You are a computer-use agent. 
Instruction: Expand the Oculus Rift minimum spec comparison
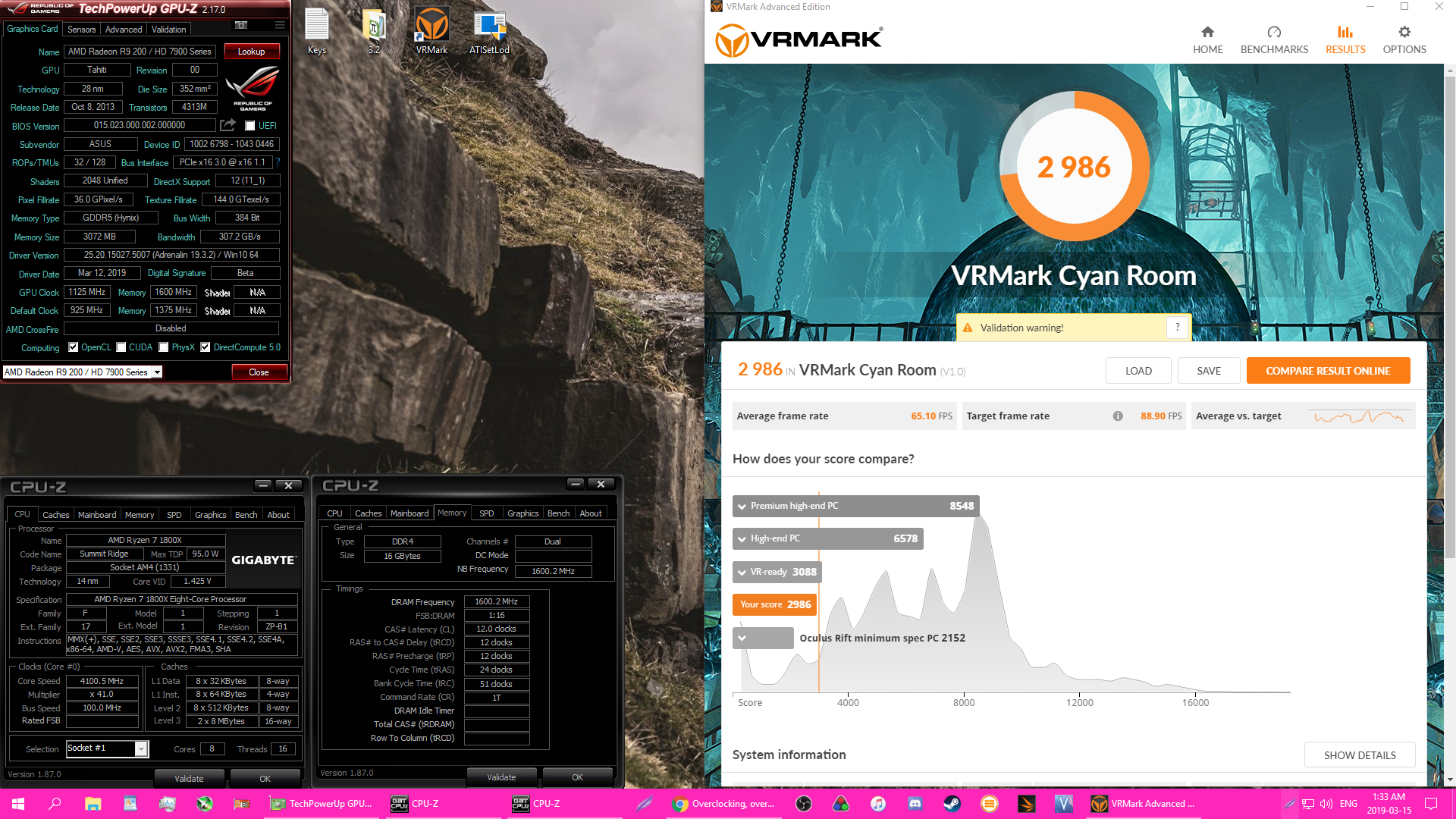coord(742,638)
